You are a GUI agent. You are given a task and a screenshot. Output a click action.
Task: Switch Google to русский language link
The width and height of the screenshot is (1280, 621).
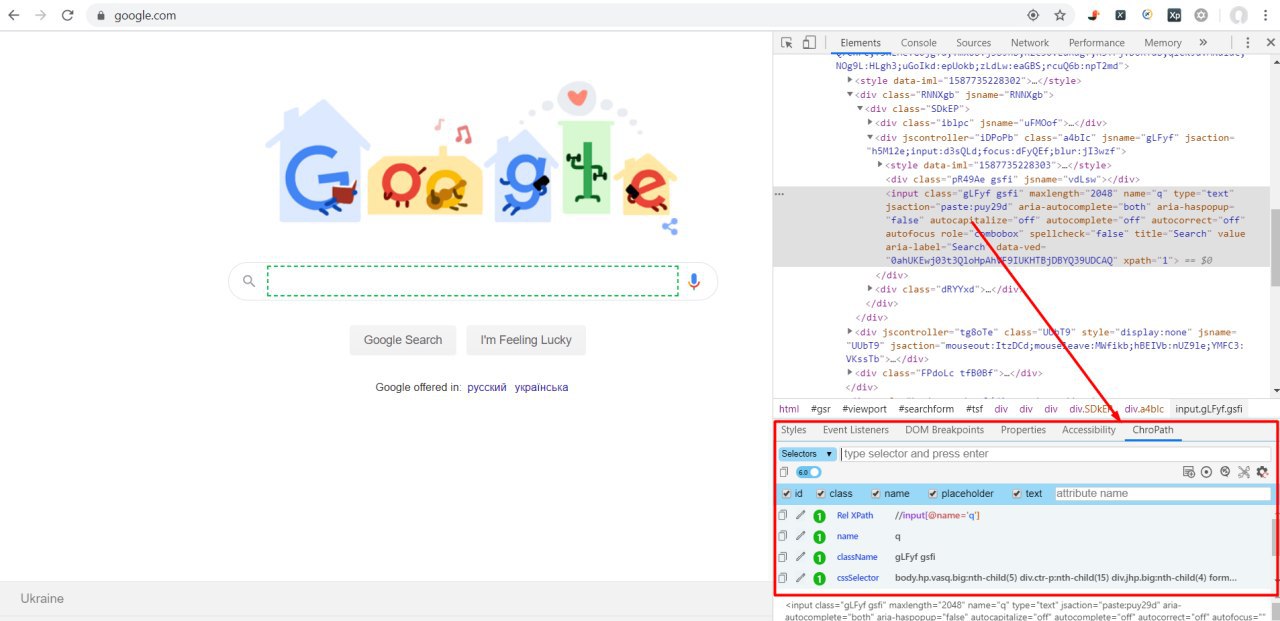(x=487, y=387)
